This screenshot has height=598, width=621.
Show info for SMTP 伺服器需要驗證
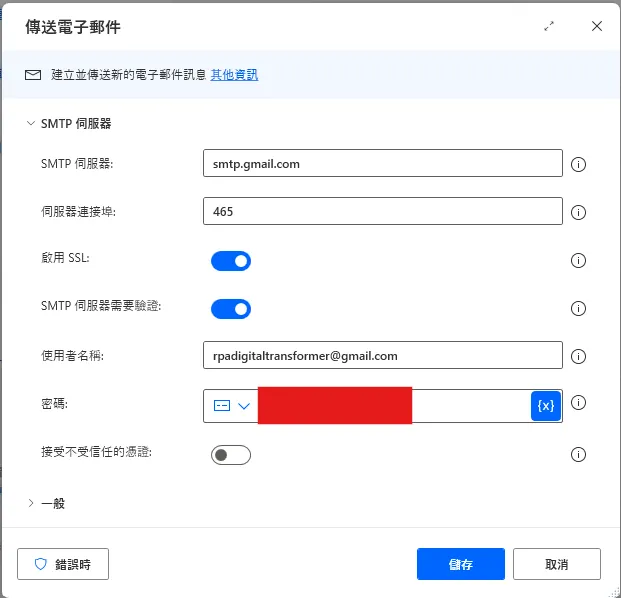click(x=577, y=309)
